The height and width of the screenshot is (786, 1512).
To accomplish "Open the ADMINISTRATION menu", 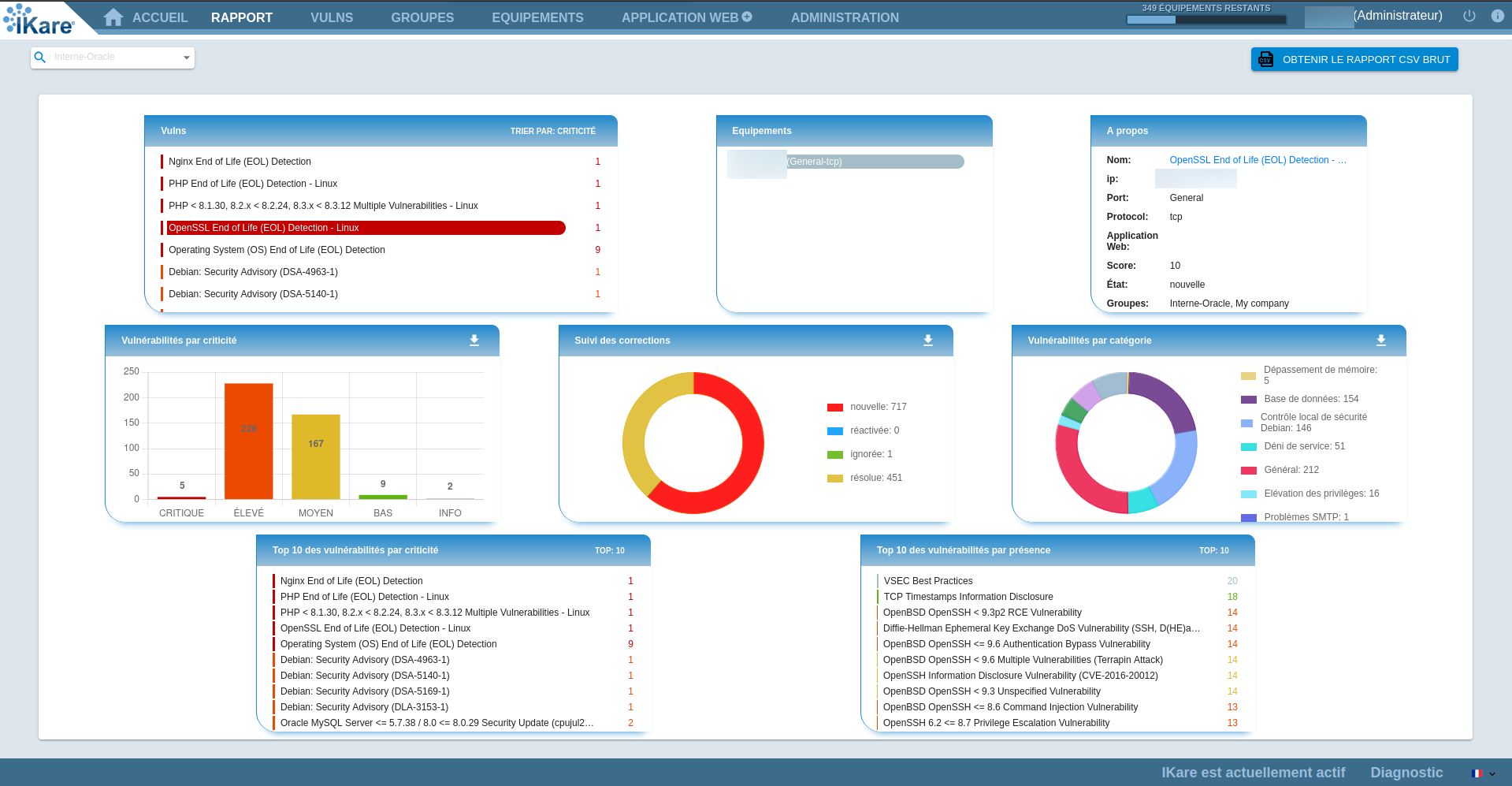I will 845,17.
